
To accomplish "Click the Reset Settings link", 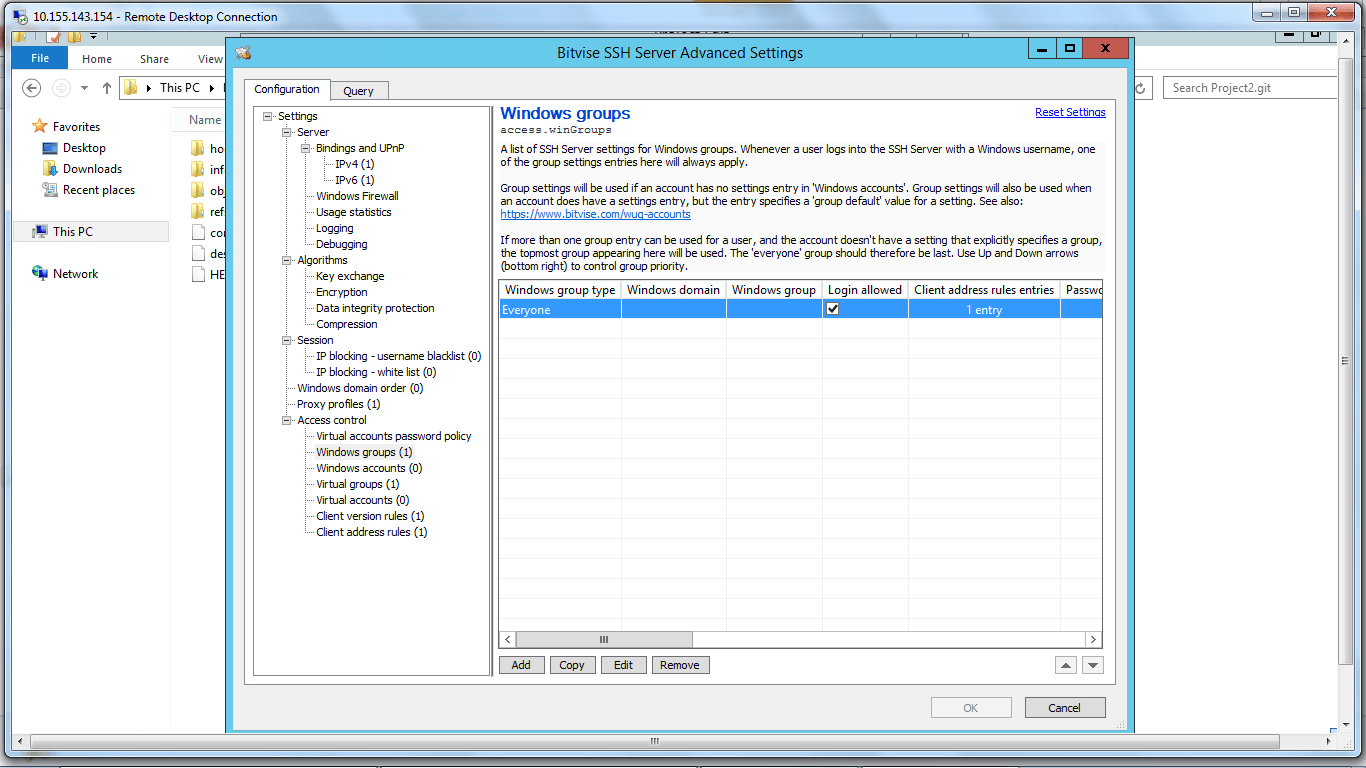I will [x=1070, y=112].
